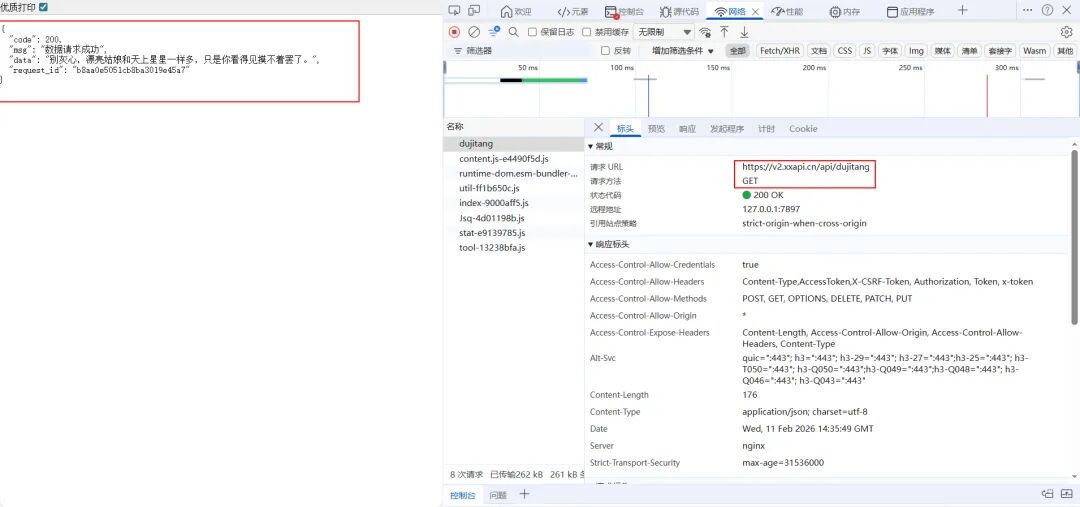Screen dimensions: 1080x507
Task: Open network settings gear icon
Action: tap(1066, 32)
